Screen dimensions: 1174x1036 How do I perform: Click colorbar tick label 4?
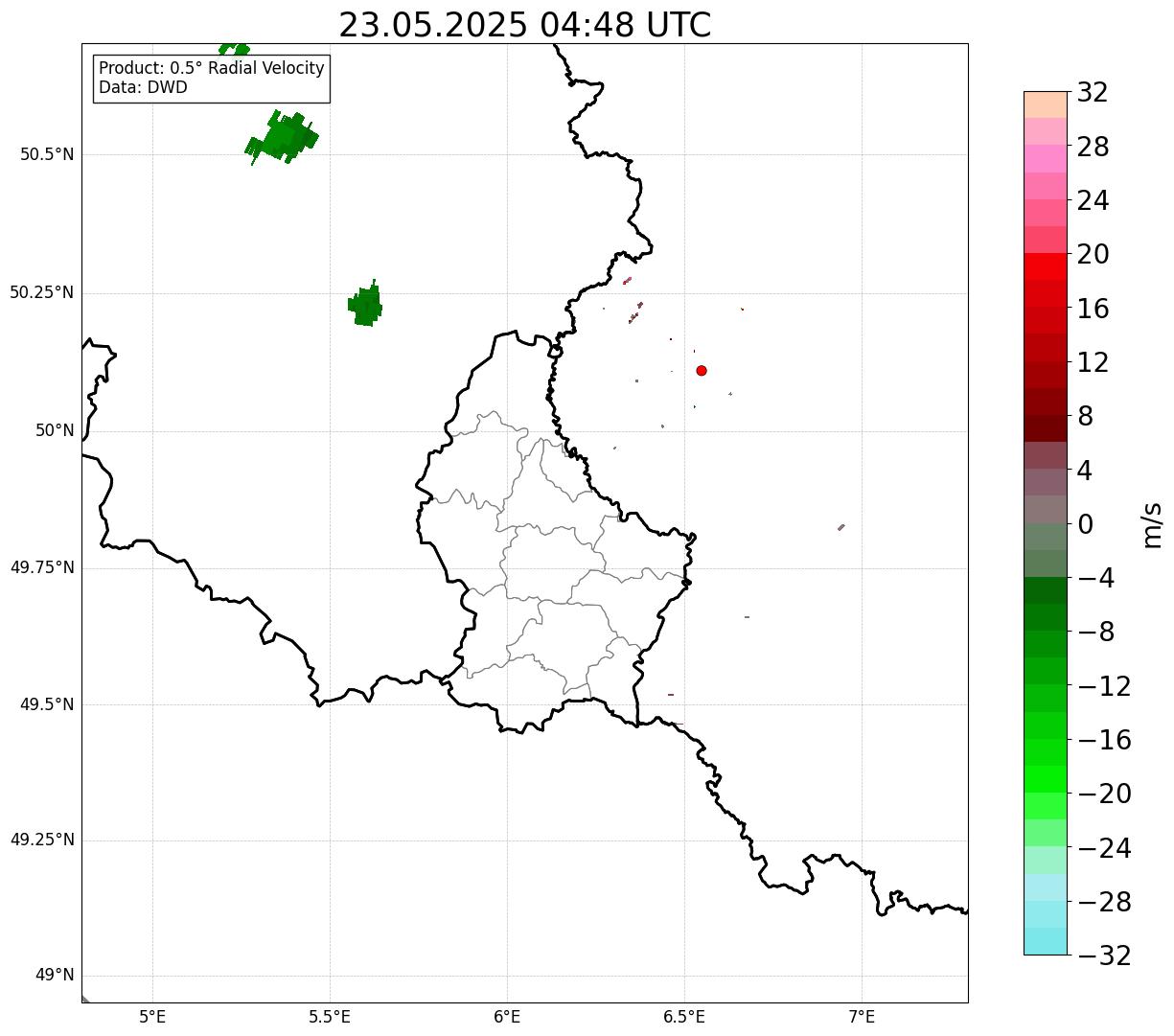(1085, 471)
